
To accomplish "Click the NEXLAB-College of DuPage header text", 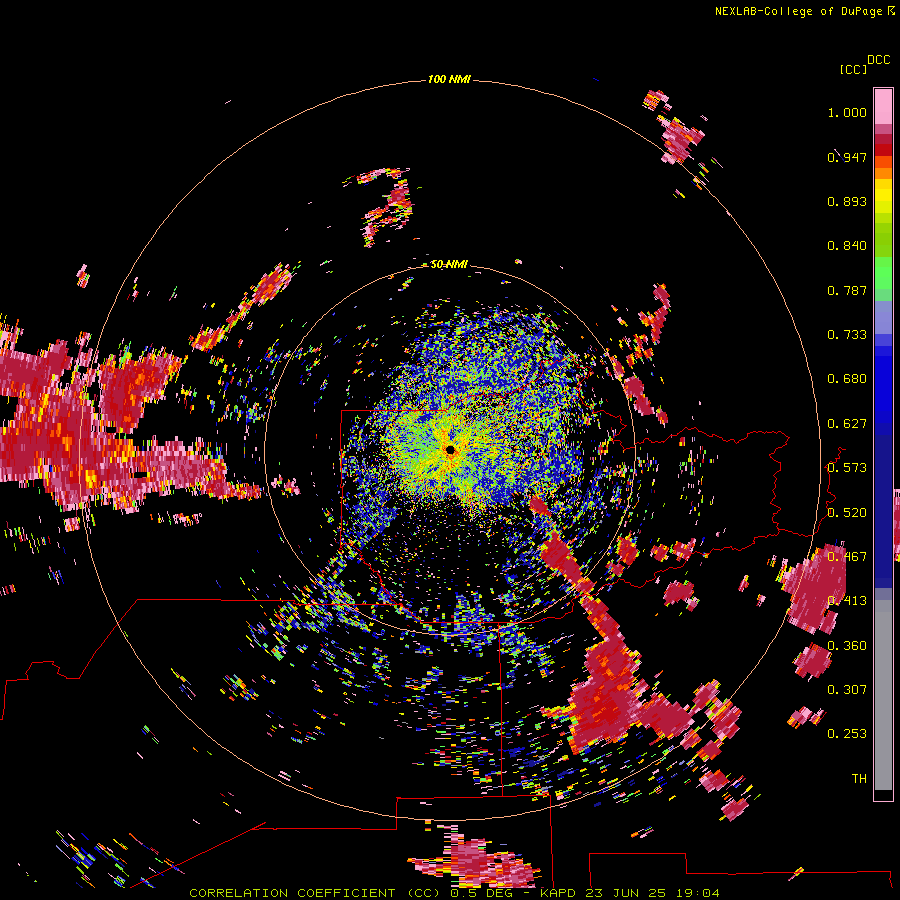I will coord(798,11).
